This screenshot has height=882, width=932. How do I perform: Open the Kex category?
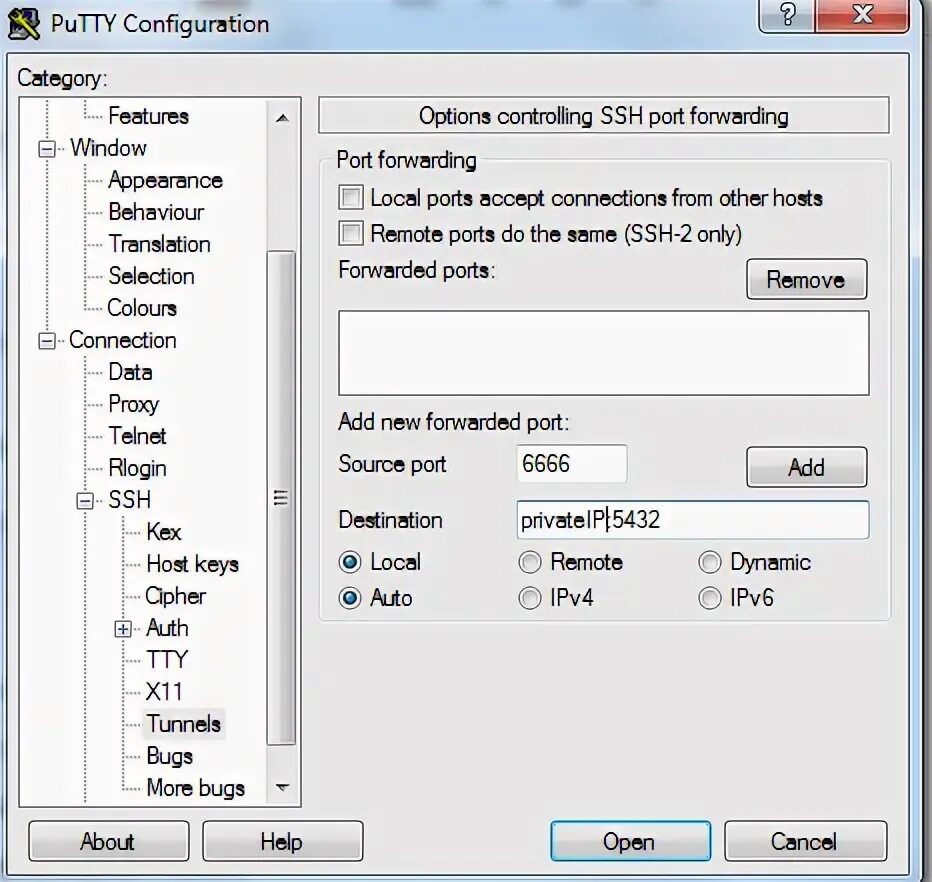click(x=163, y=532)
